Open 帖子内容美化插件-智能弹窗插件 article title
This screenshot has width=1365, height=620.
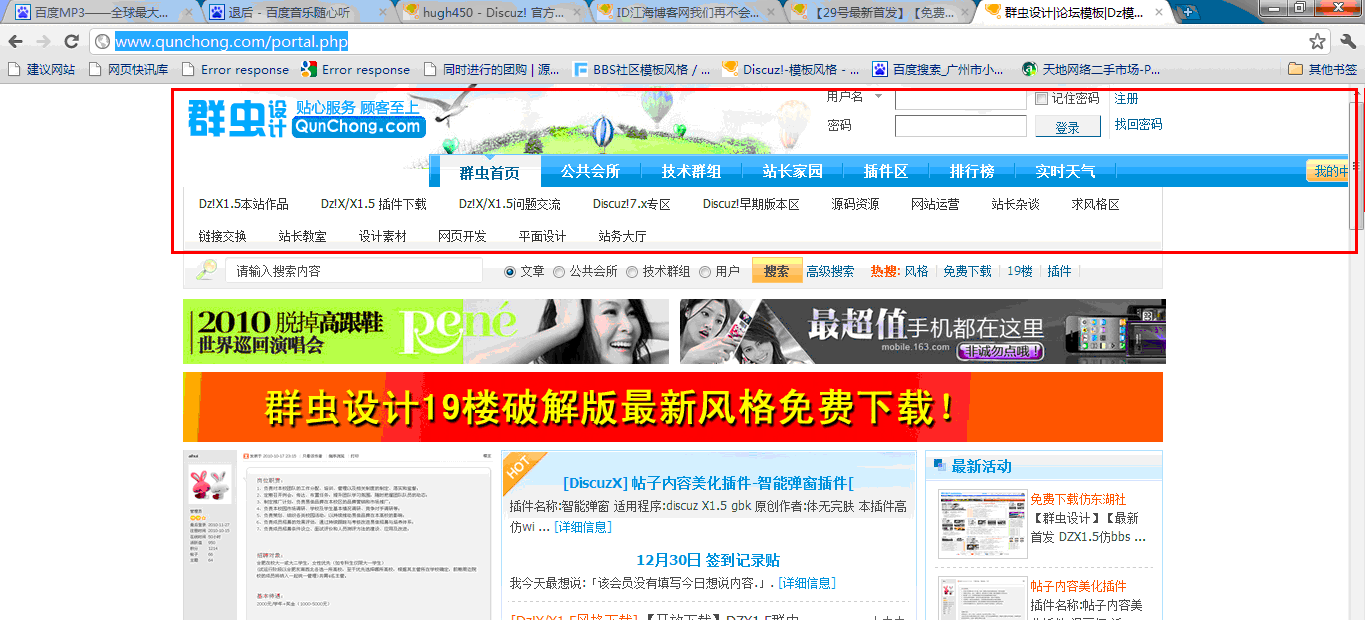(x=706, y=483)
